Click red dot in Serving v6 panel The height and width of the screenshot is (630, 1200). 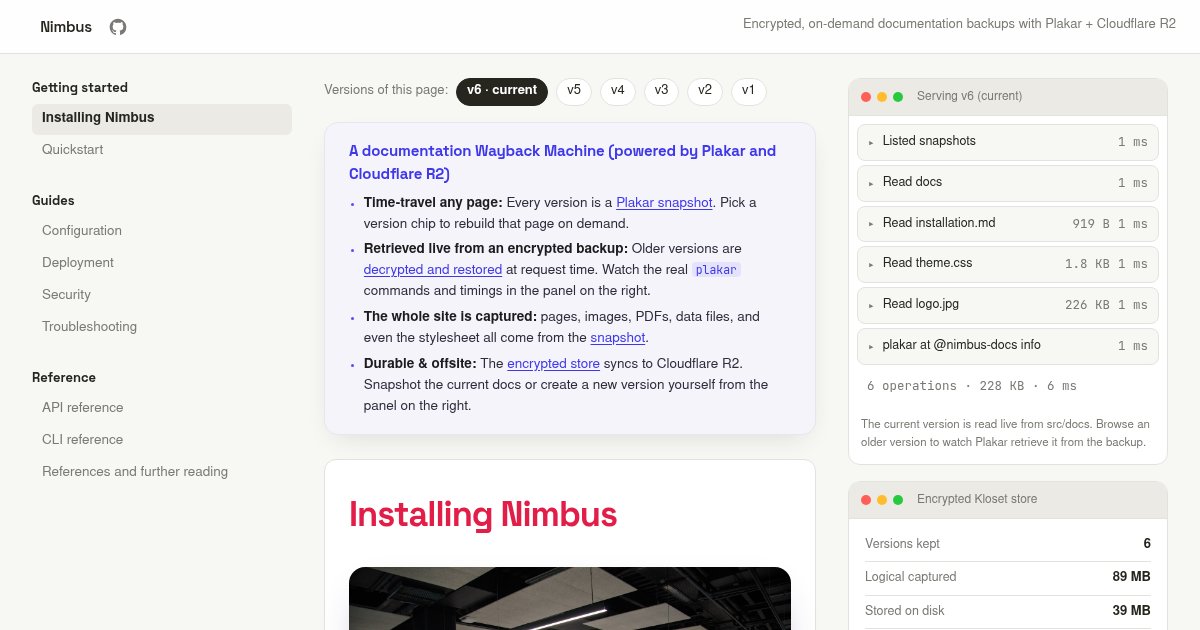[866, 97]
